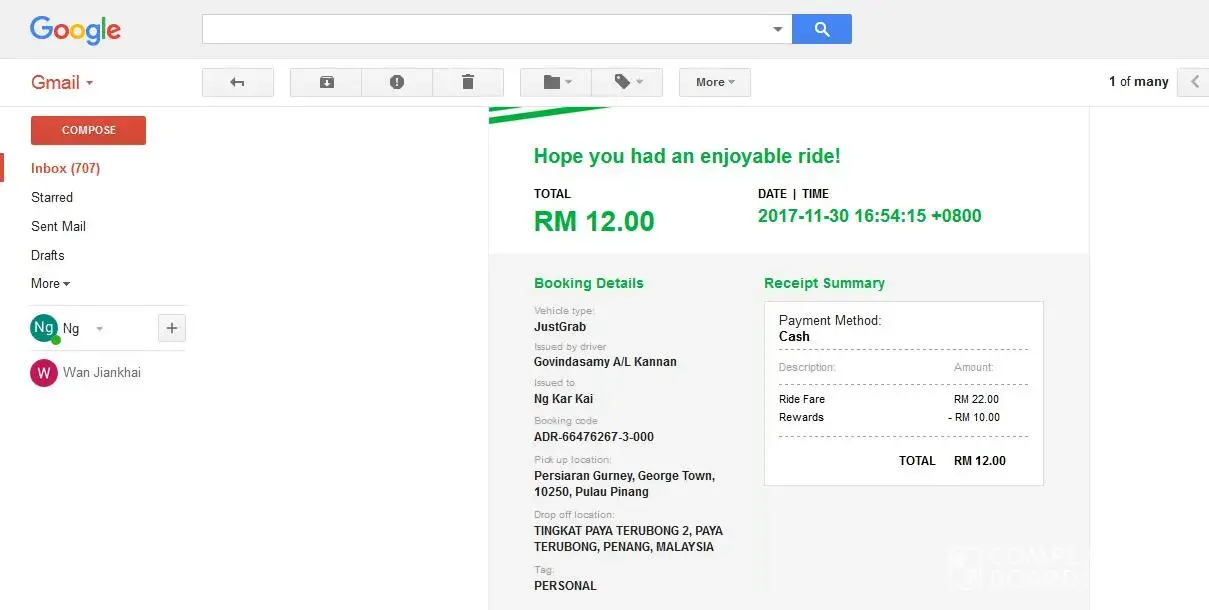The width and height of the screenshot is (1209, 610).
Task: Click the Ng profile avatar
Action: click(43, 328)
